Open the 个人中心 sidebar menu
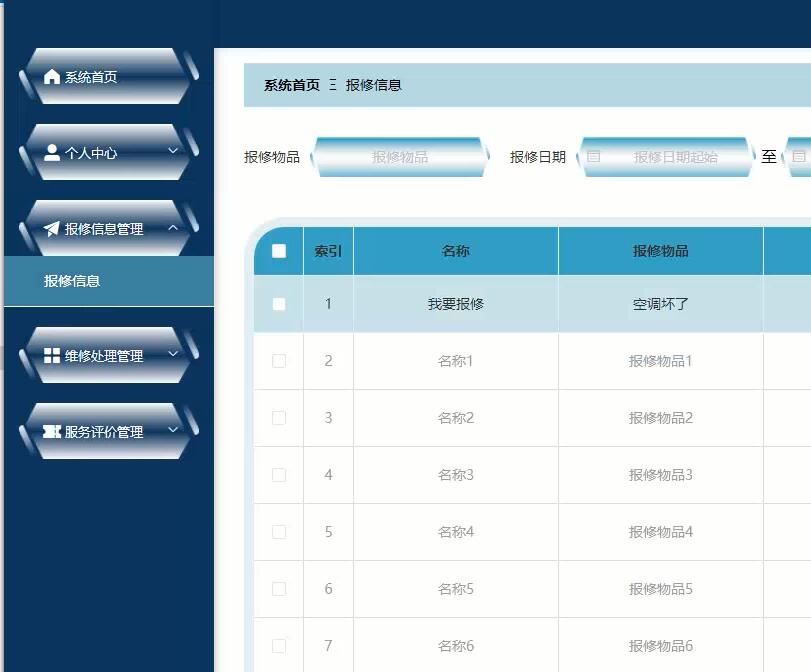Image resolution: width=811 pixels, height=672 pixels. (109, 153)
